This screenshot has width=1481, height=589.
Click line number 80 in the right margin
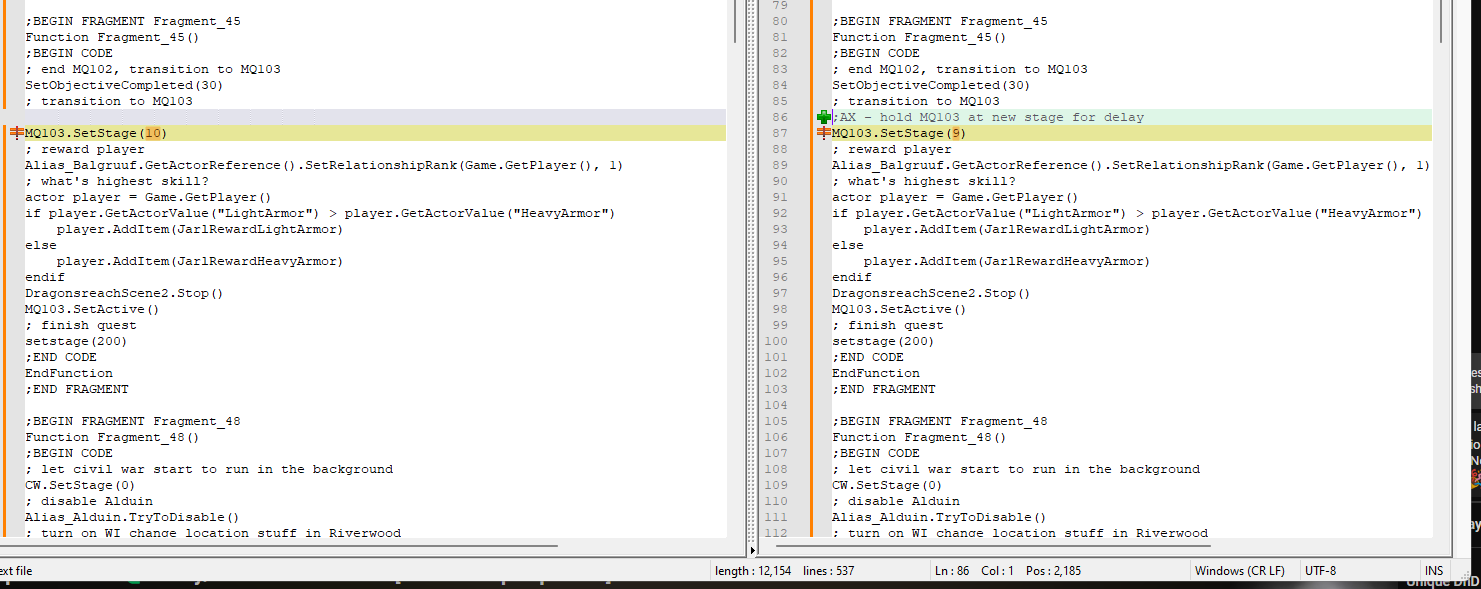click(781, 21)
